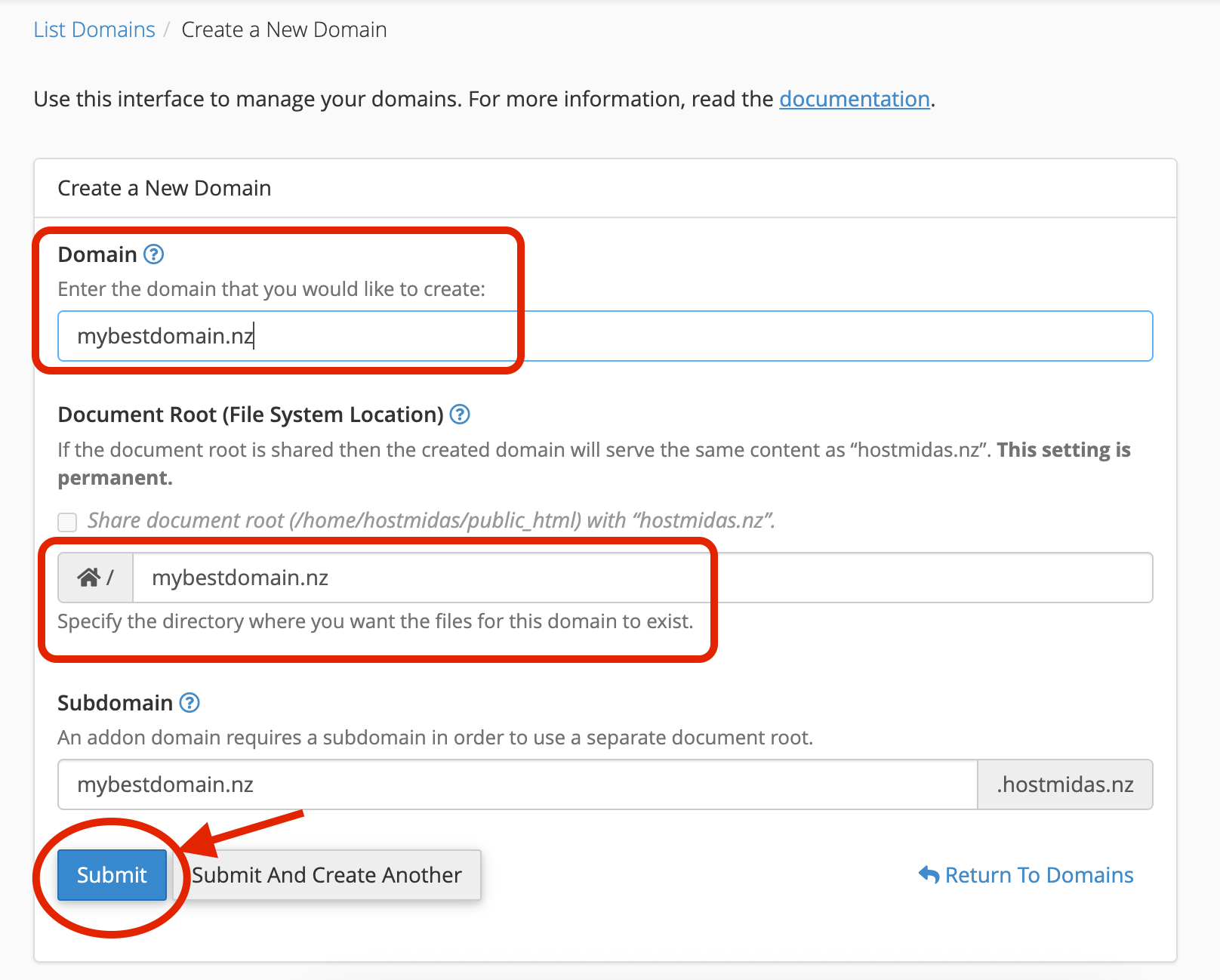1220x980 pixels.
Task: Click the 'This setting is permanent.' text
Action: (x=594, y=464)
